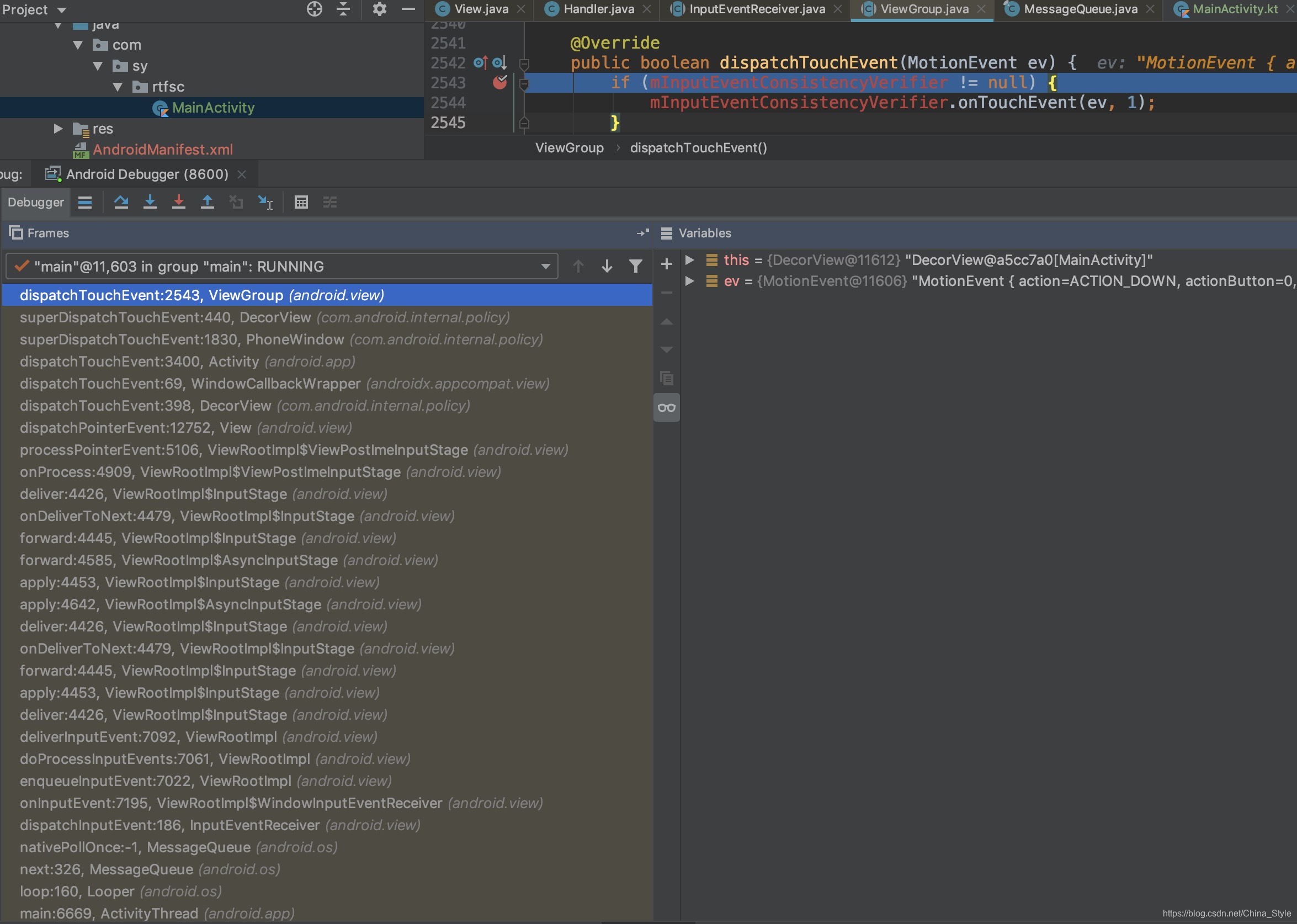Select frame dispatchTouchEvent:3400, Activity
Image resolution: width=1297 pixels, height=924 pixels.
coord(327,362)
